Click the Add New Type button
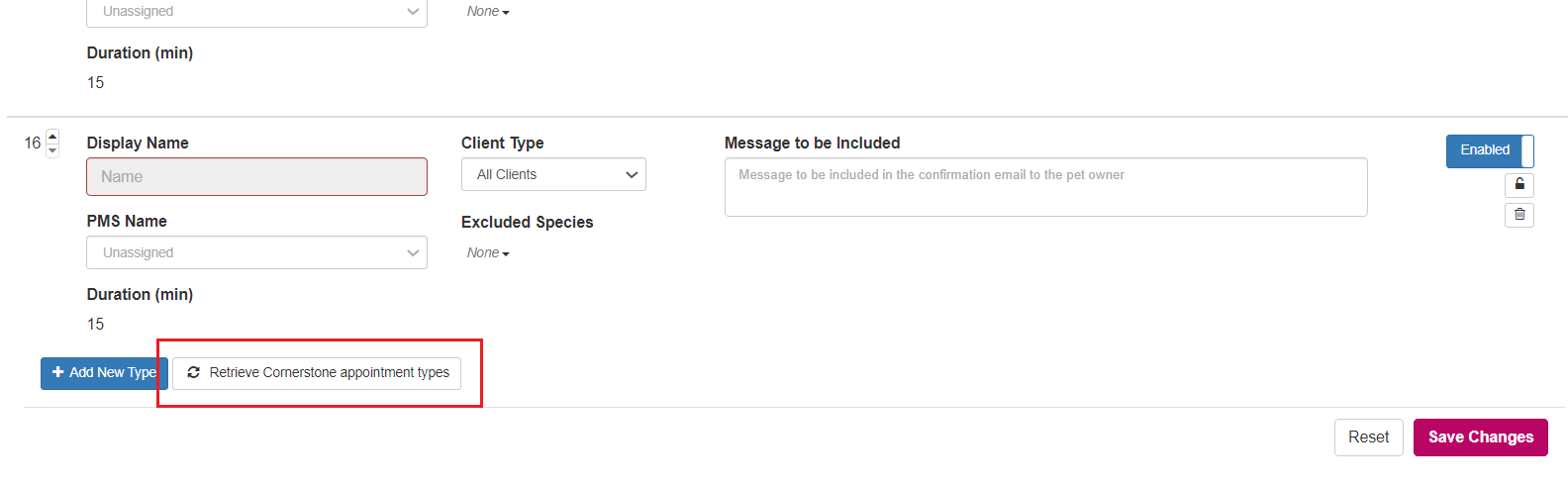1568x485 pixels. pyautogui.click(x=104, y=373)
